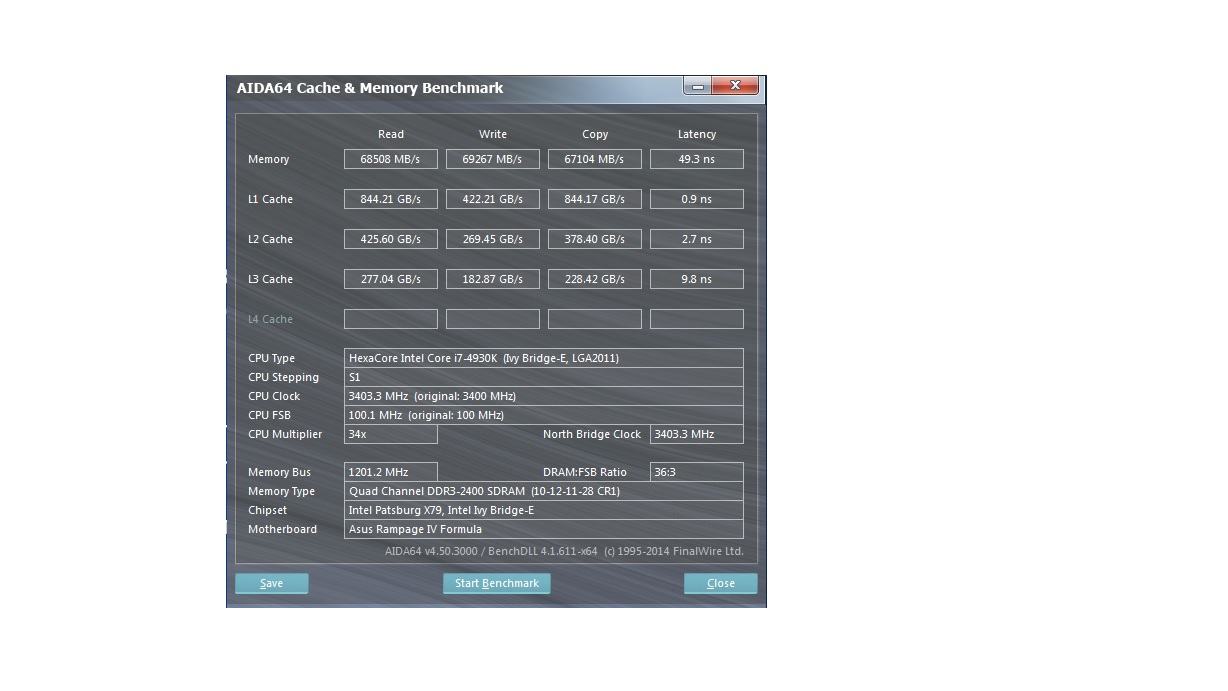This screenshot has width=1228, height=691.
Task: Click North Bridge Clock value 3403.3 MHz
Action: point(697,434)
